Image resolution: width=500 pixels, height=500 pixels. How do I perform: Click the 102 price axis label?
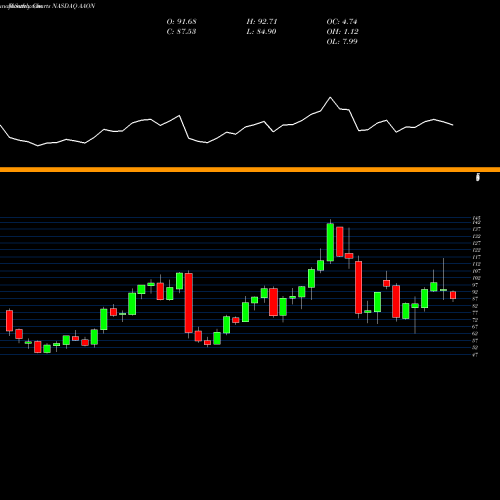click(477, 278)
